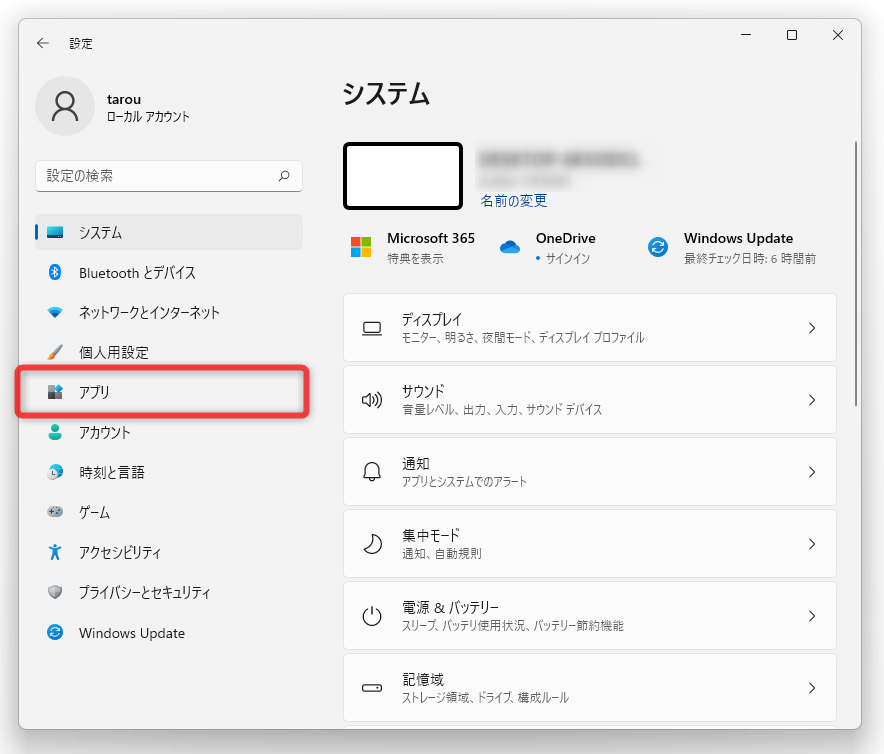
Task: Maximize the 設定 window
Action: pos(792,35)
